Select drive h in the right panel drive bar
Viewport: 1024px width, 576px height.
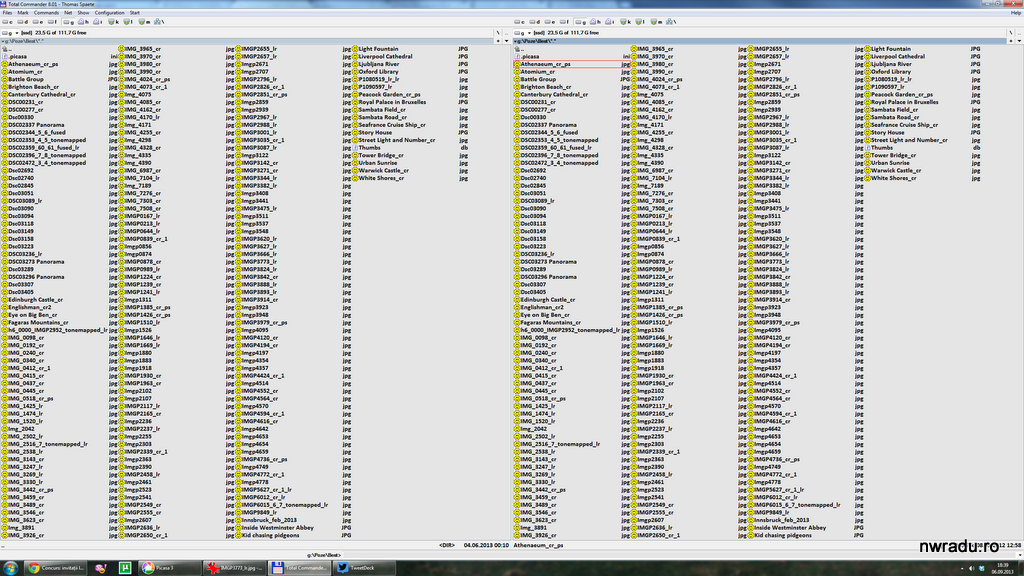pos(596,22)
